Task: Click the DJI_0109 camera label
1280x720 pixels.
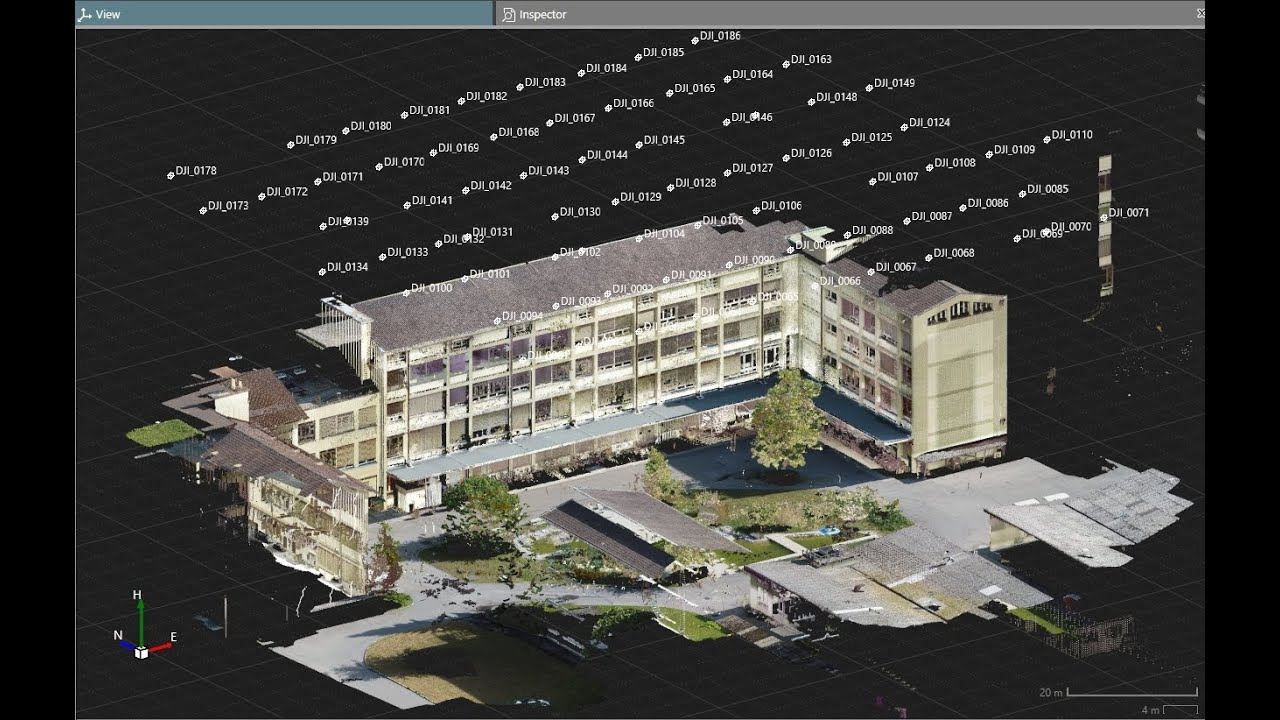Action: coord(1015,149)
